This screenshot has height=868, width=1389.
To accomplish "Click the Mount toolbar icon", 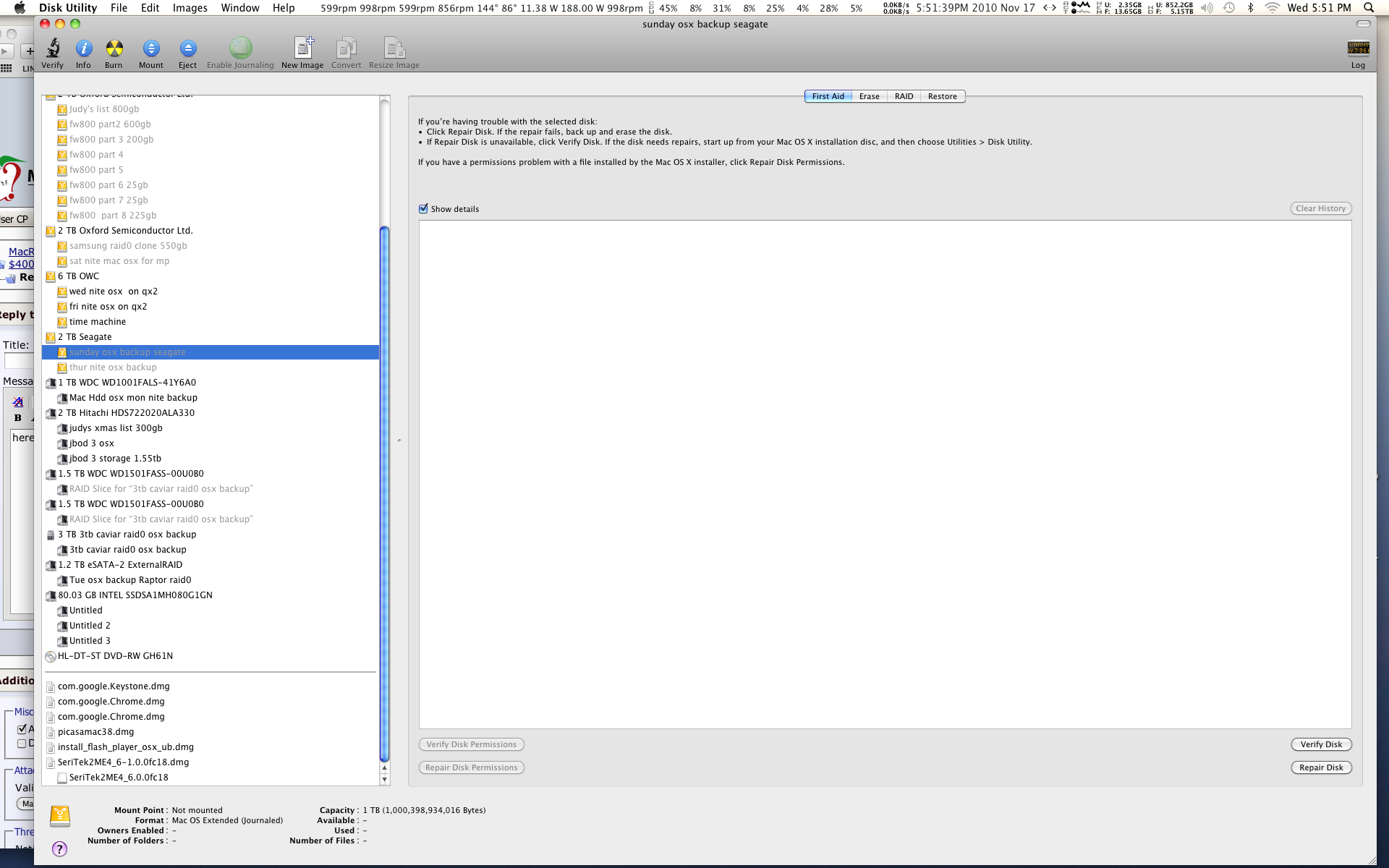I will (151, 48).
